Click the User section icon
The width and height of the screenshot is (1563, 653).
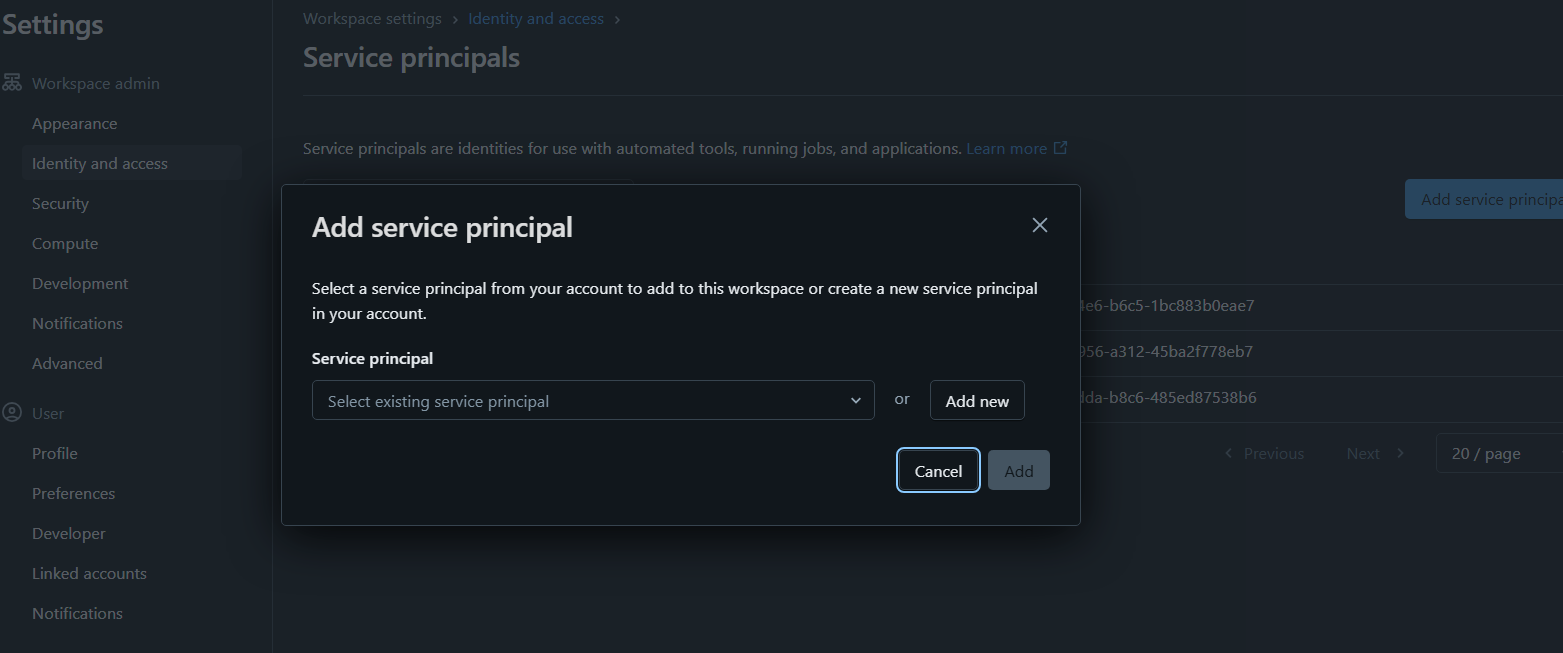click(x=12, y=413)
